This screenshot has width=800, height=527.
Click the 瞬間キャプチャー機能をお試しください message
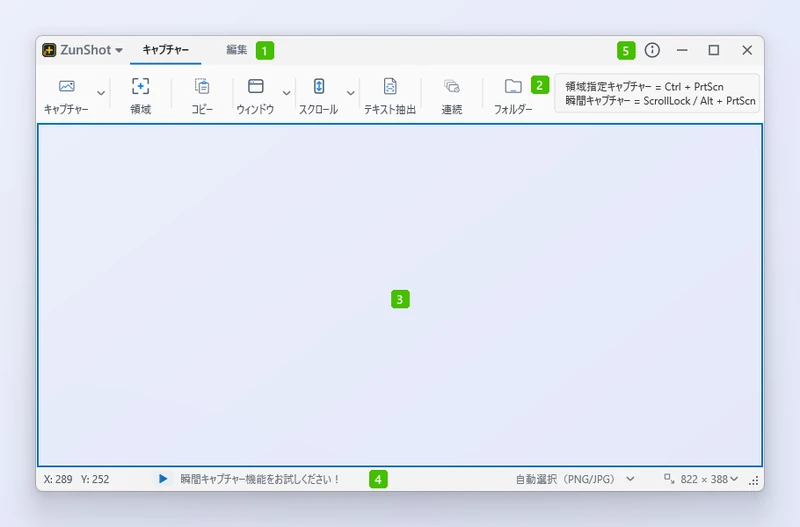pyautogui.click(x=260, y=479)
